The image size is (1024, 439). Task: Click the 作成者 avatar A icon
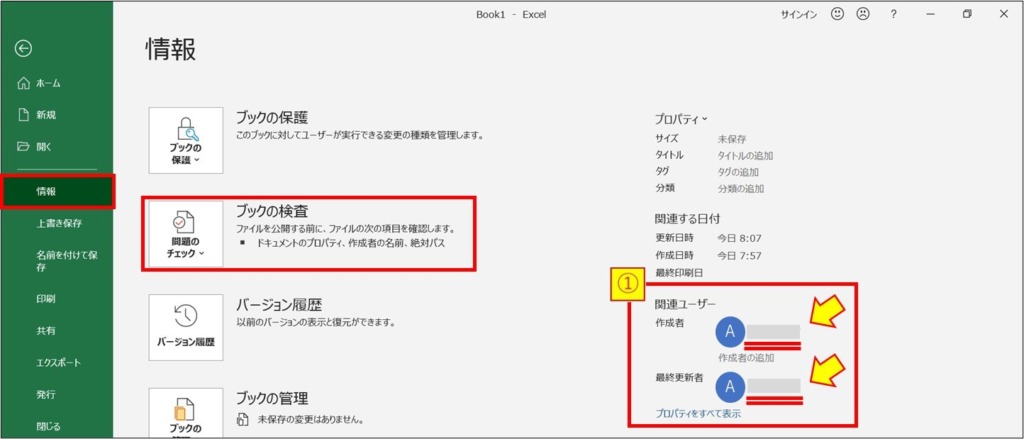point(730,332)
